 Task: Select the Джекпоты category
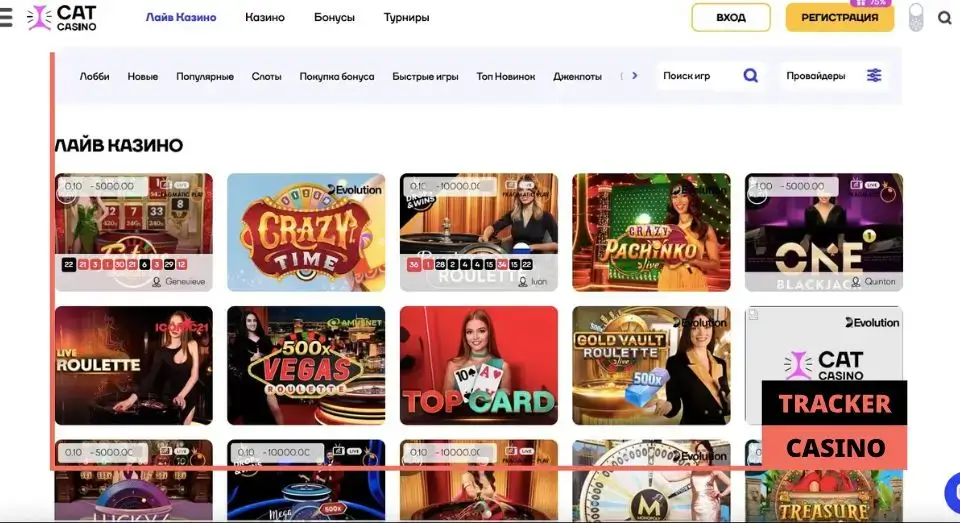click(x=577, y=77)
